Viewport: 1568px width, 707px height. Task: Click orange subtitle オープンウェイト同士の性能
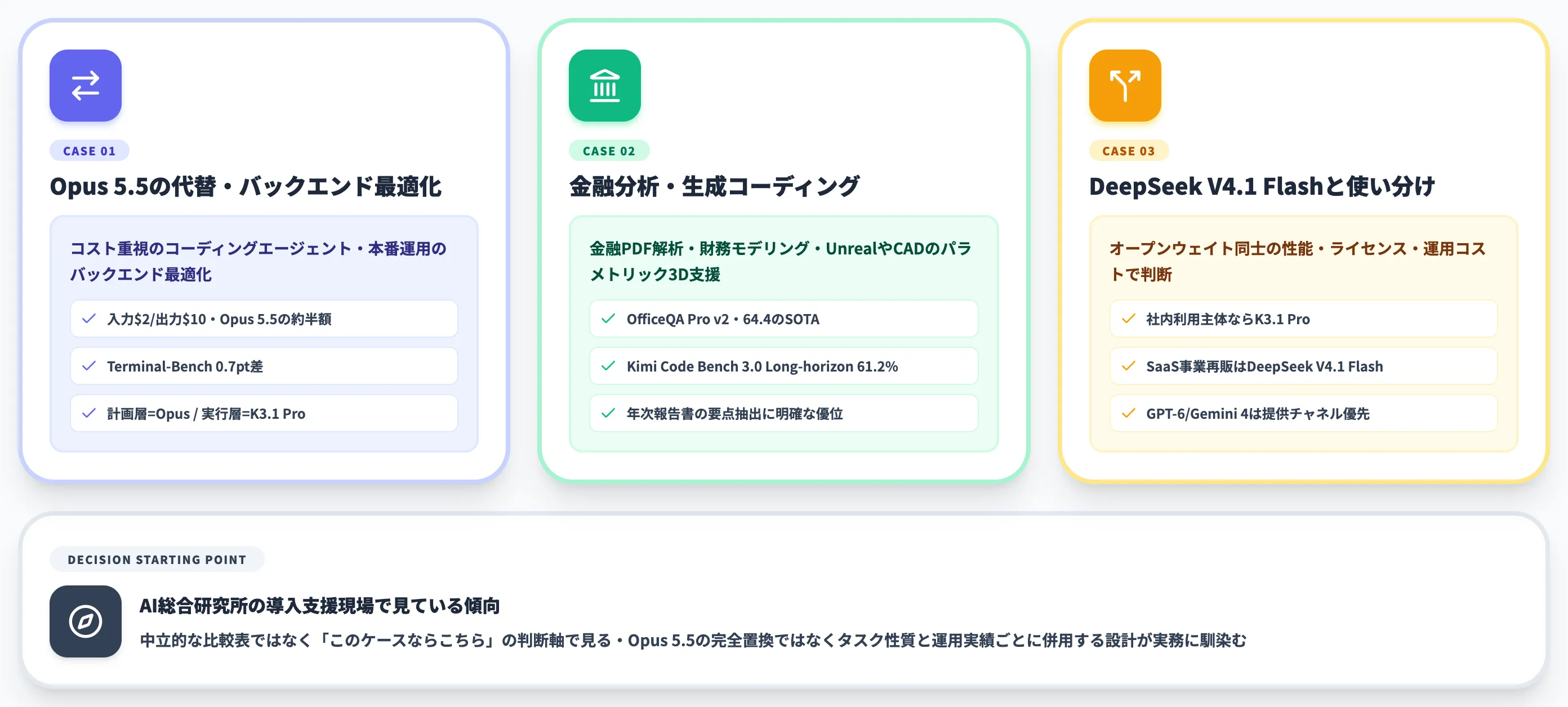pos(1298,261)
